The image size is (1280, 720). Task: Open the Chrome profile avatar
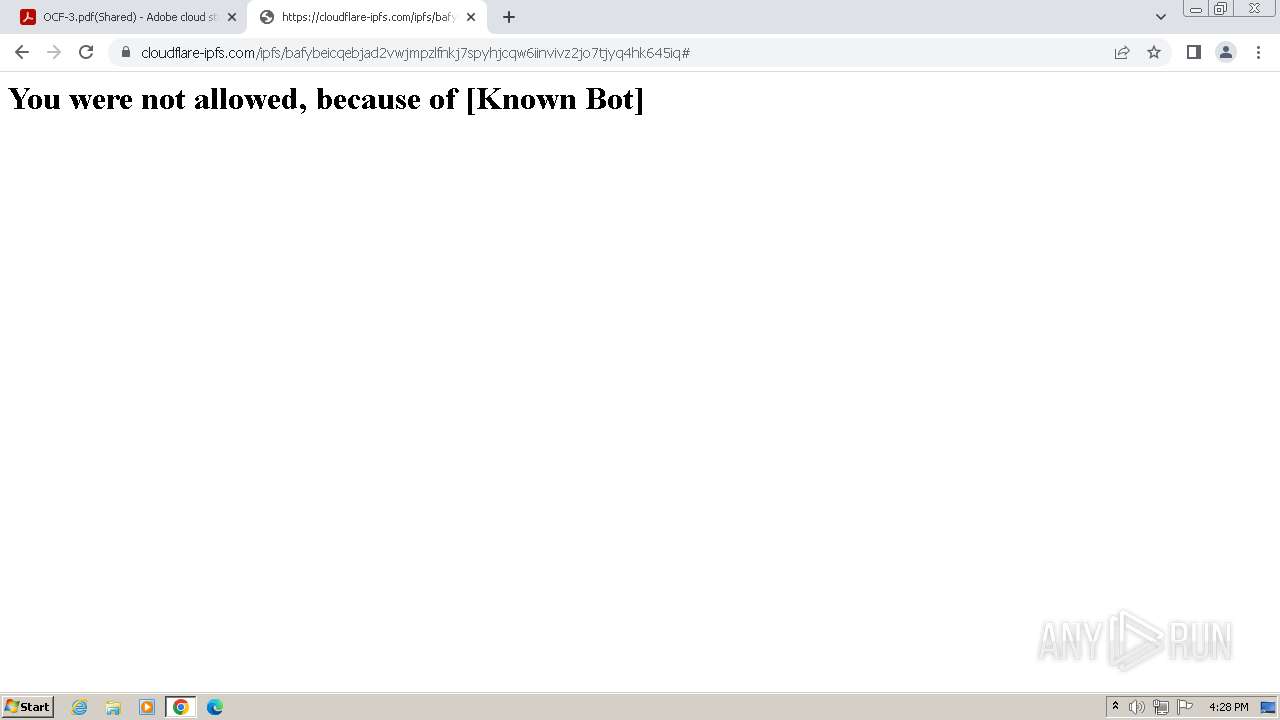coord(1225,52)
